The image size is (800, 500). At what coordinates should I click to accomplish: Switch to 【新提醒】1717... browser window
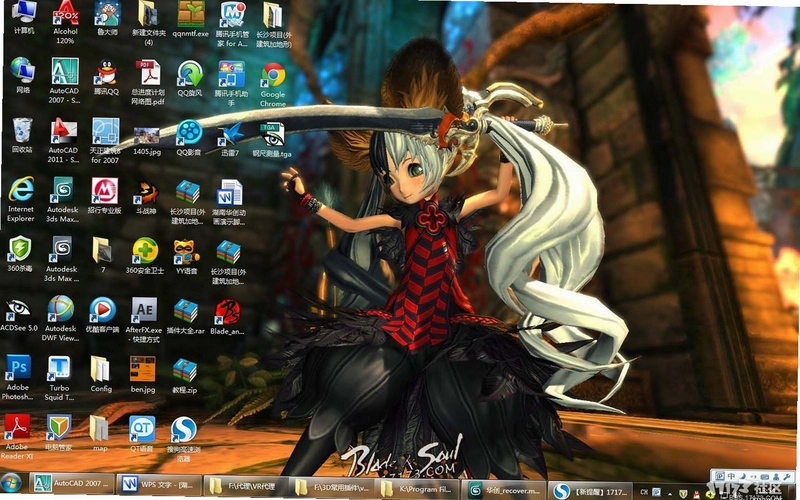pos(590,491)
